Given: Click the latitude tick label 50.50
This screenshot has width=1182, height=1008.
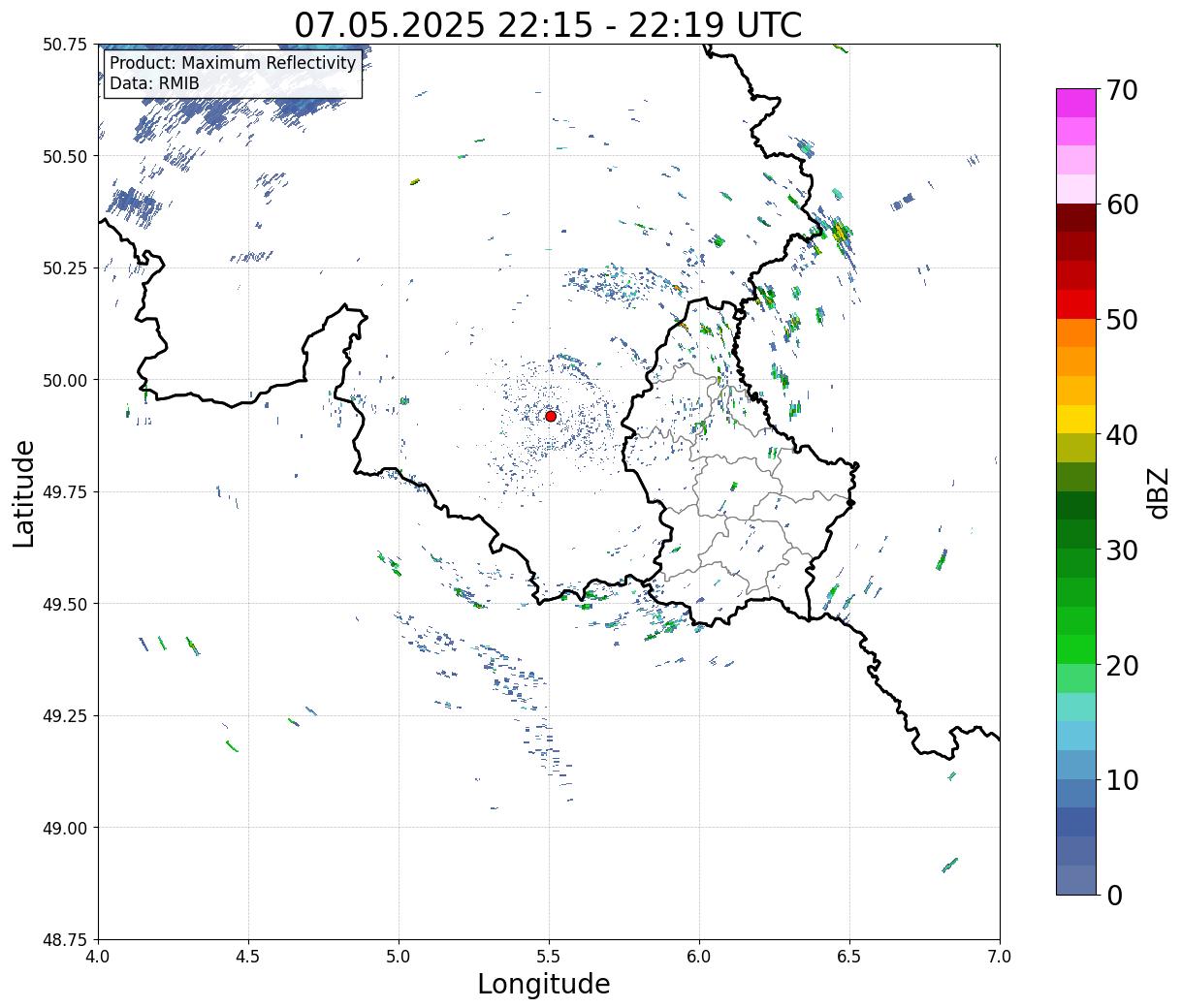Looking at the screenshot, I should coord(65,156).
